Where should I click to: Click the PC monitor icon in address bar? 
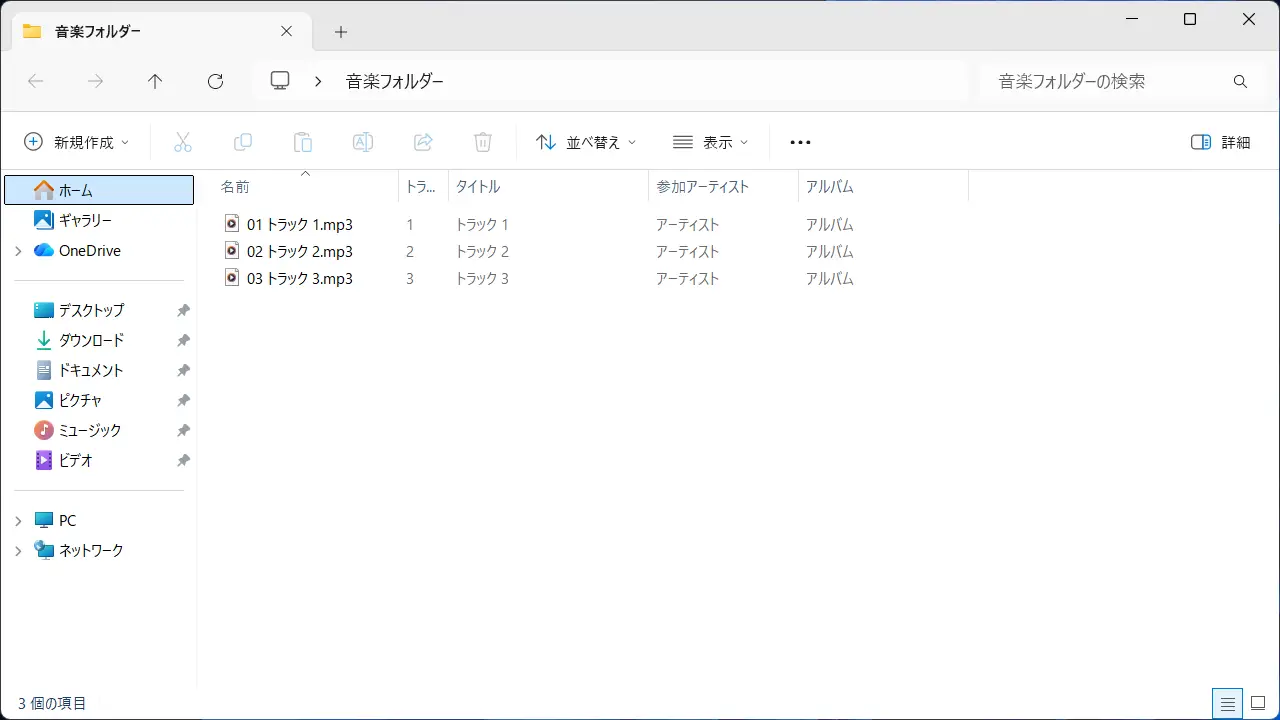(280, 81)
